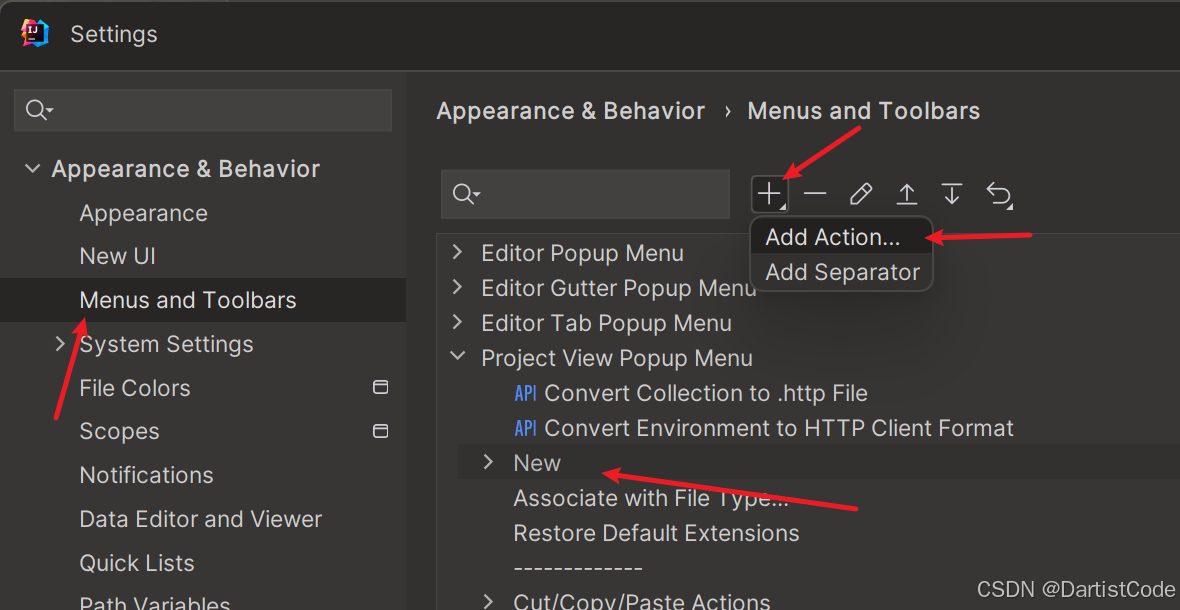Click the Remove (minus) toolbar icon

[x=815, y=193]
